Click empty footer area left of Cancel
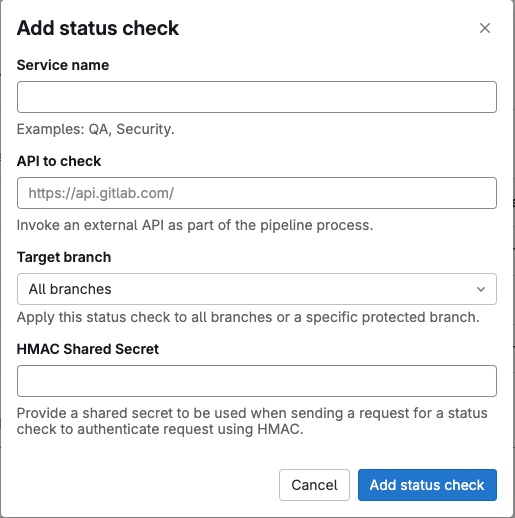The height and width of the screenshot is (518, 515). [x=147, y=485]
